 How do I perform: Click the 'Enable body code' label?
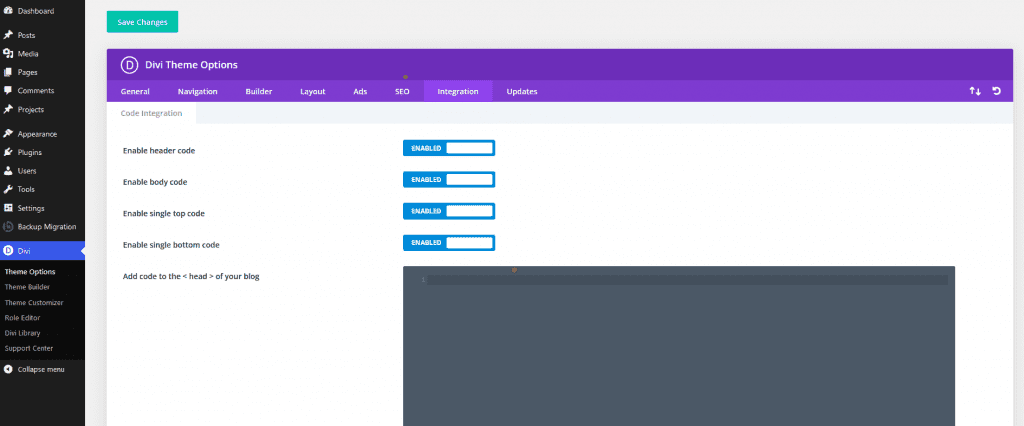(155, 182)
